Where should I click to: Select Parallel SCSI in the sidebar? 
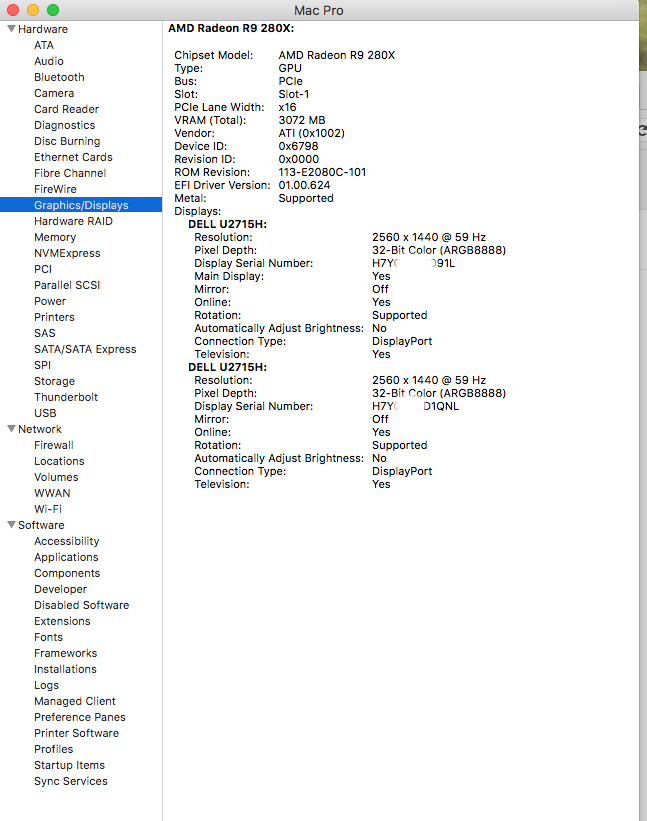click(x=67, y=285)
